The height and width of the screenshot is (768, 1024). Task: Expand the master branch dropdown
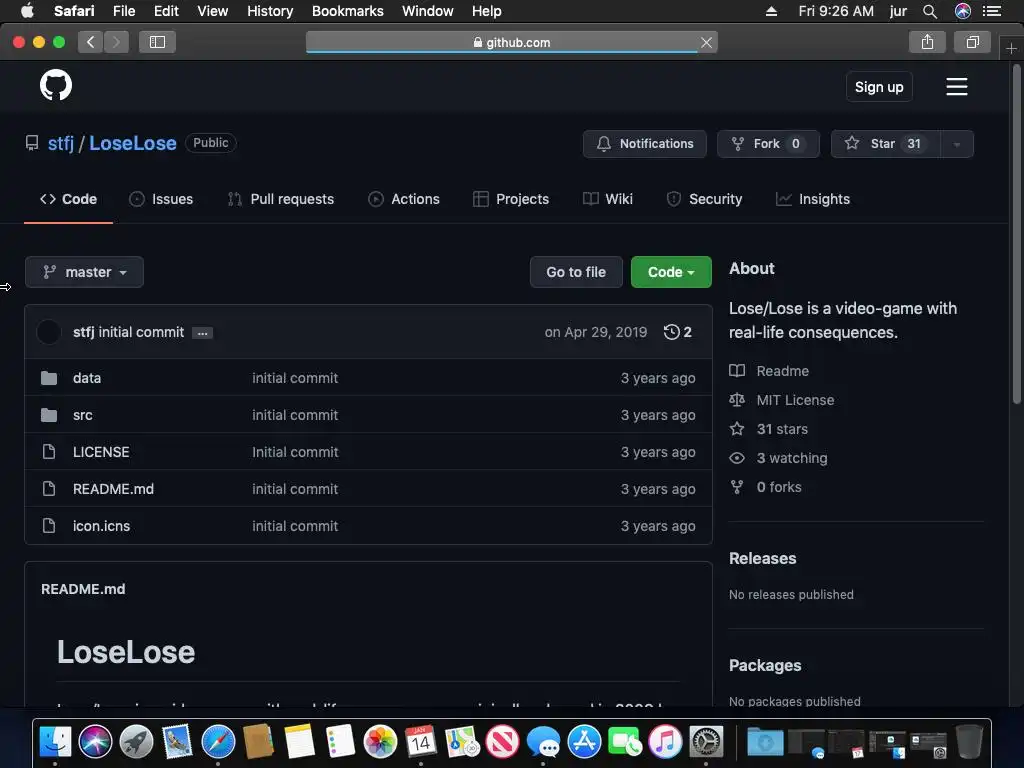coord(84,272)
